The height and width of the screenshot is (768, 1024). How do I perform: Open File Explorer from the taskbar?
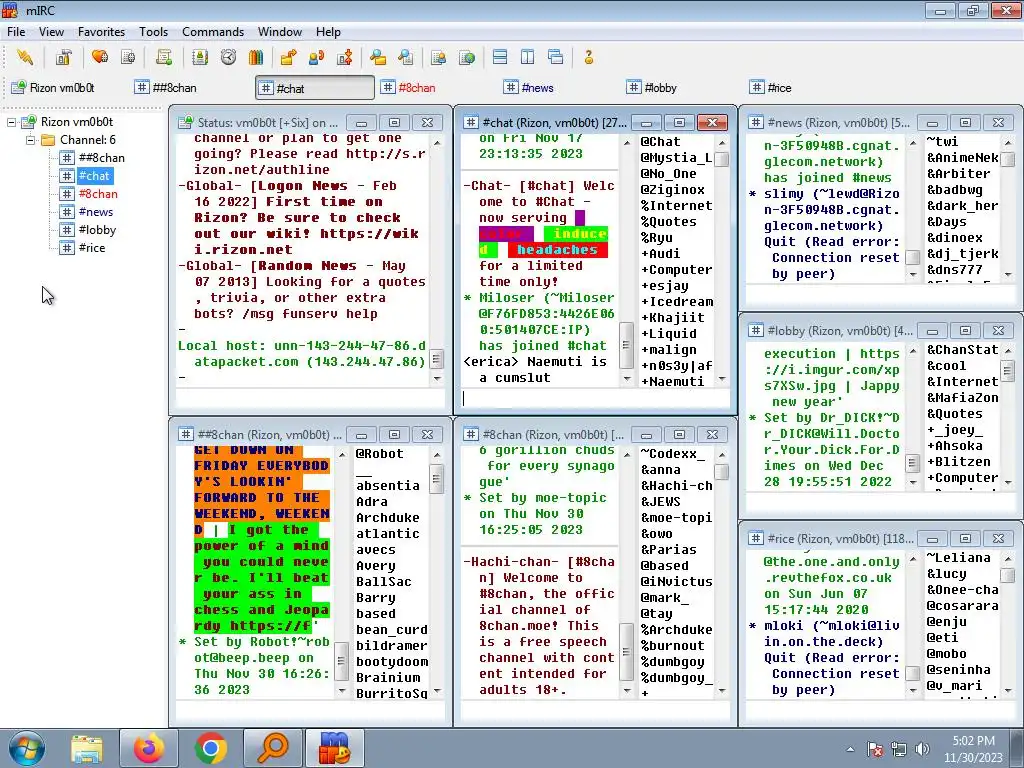click(x=87, y=748)
